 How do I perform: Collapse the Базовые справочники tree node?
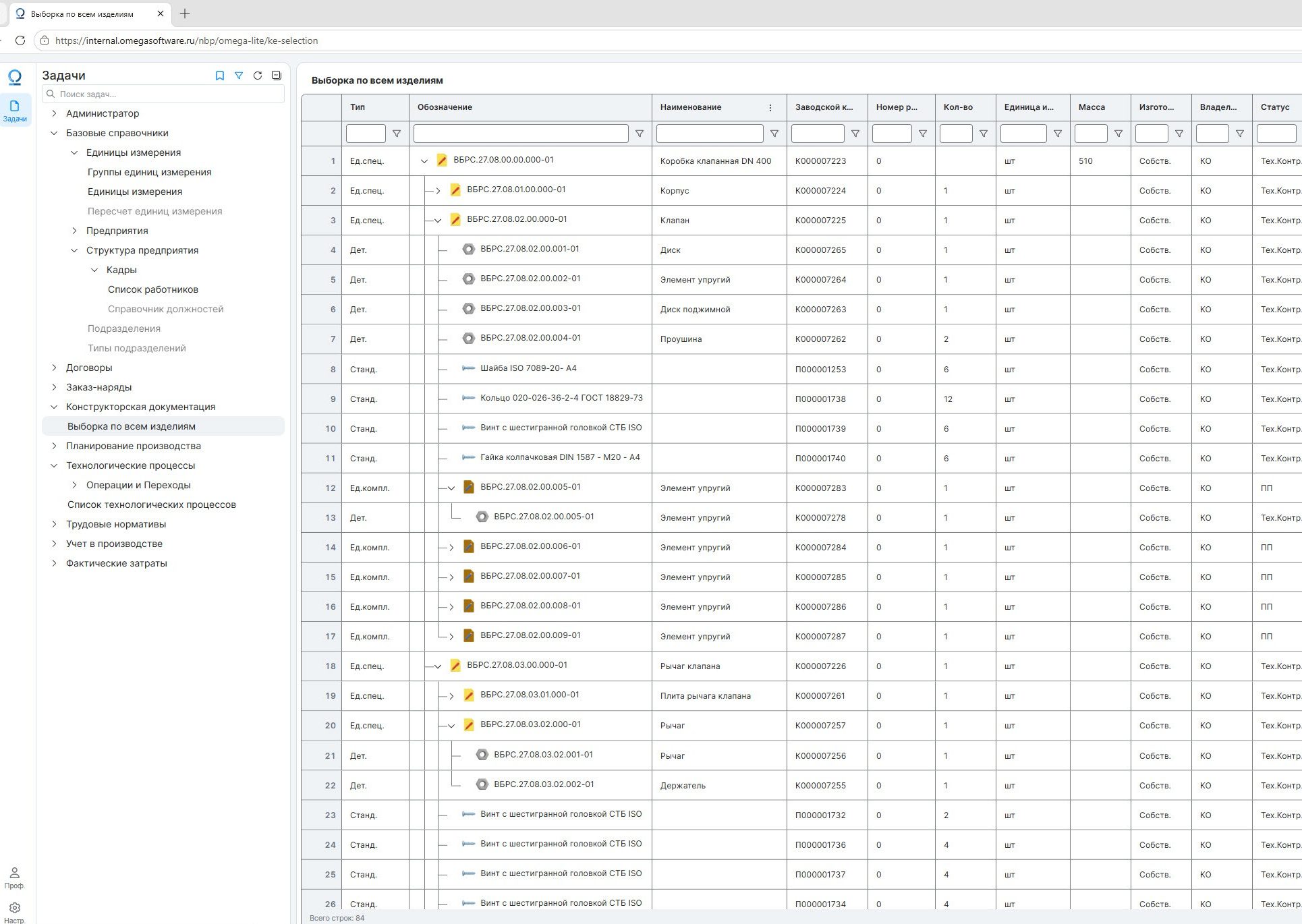(54, 133)
